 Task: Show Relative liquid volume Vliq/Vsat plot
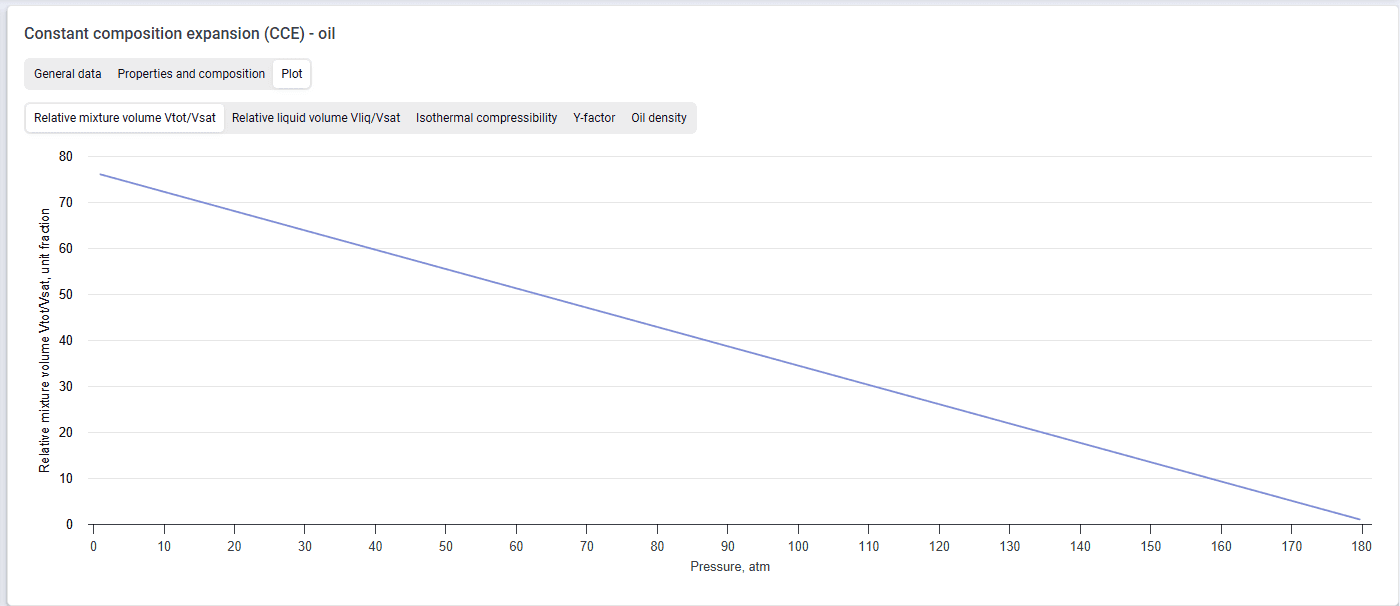[x=316, y=118]
